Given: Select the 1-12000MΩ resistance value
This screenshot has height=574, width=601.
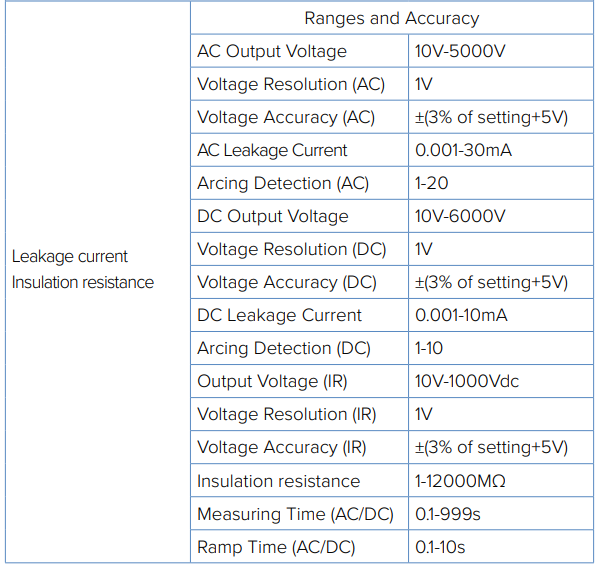Looking at the screenshot, I should coord(460,481).
